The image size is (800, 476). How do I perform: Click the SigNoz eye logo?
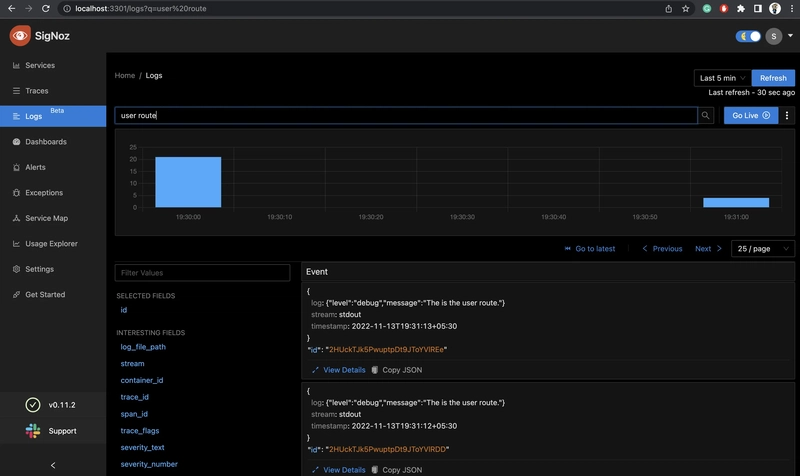point(20,36)
